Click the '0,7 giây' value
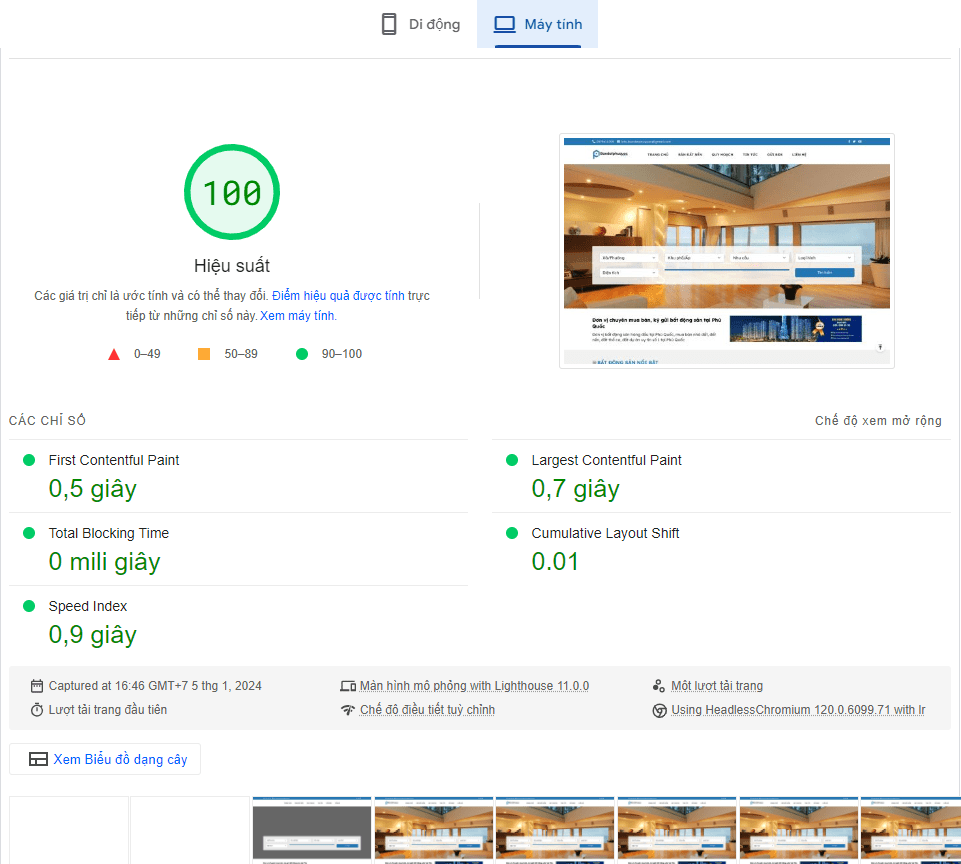 (x=575, y=489)
